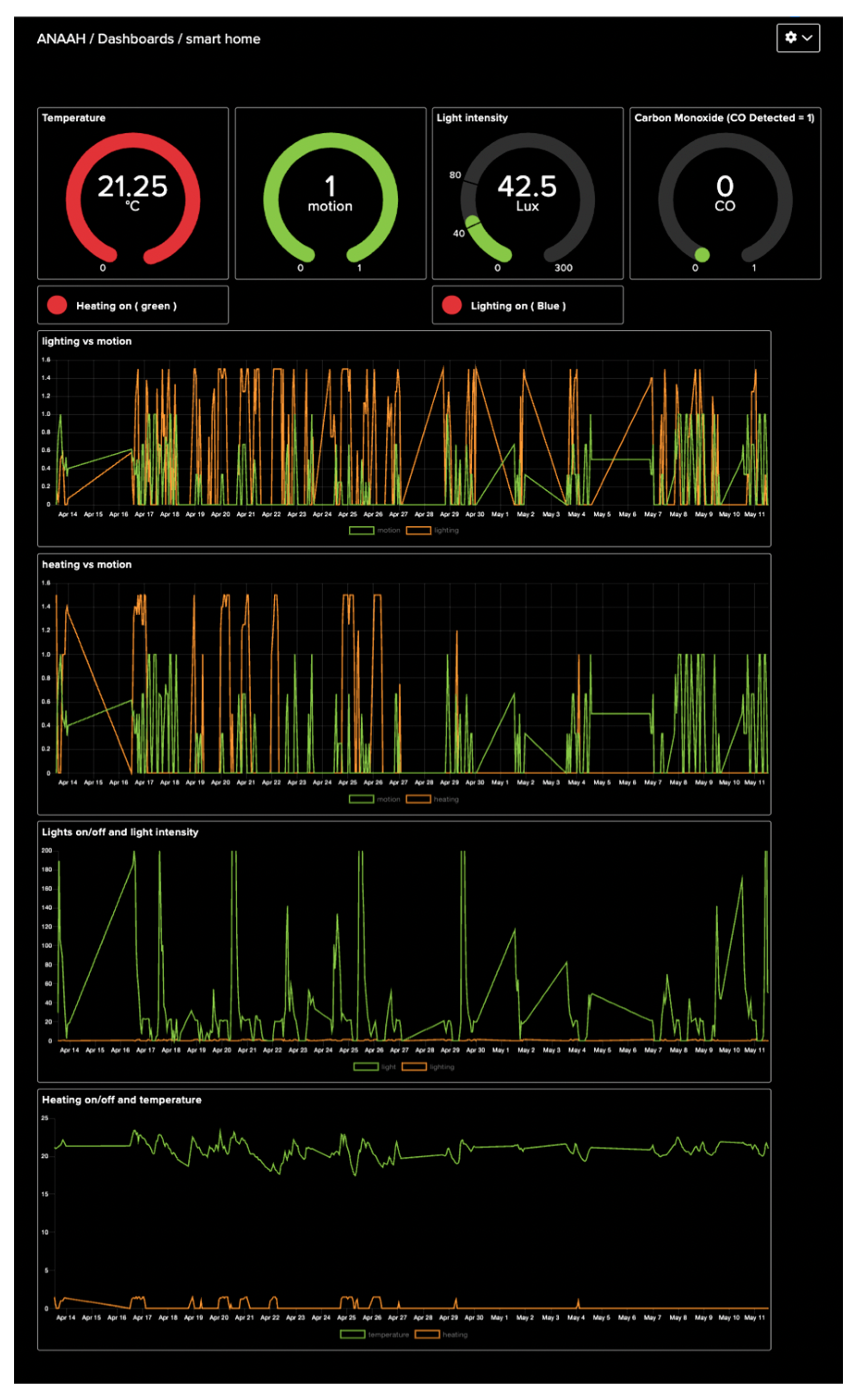Hide heating series in heating vs motion legend
The height and width of the screenshot is (1400, 857).
(x=432, y=798)
